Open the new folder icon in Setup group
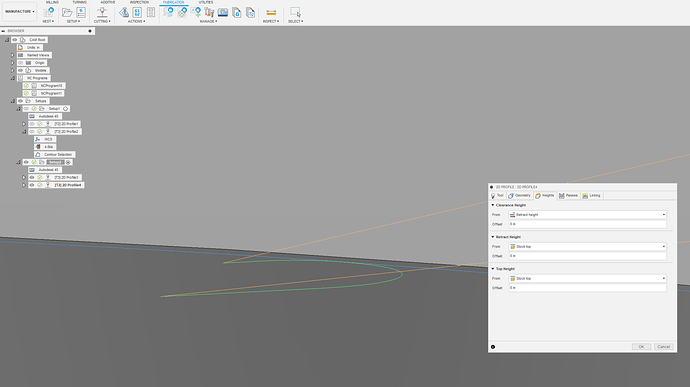This screenshot has height=387, width=690. coord(67,12)
